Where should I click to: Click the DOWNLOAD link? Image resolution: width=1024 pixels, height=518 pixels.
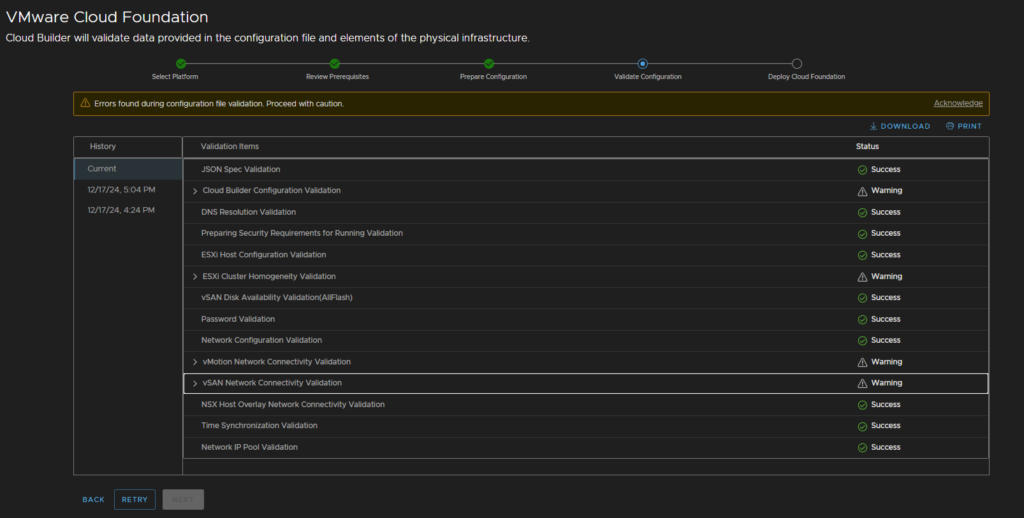[899, 126]
